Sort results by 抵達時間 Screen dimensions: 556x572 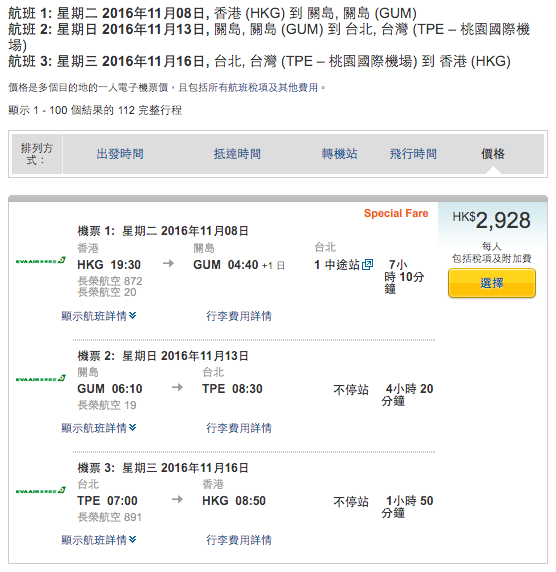237,154
